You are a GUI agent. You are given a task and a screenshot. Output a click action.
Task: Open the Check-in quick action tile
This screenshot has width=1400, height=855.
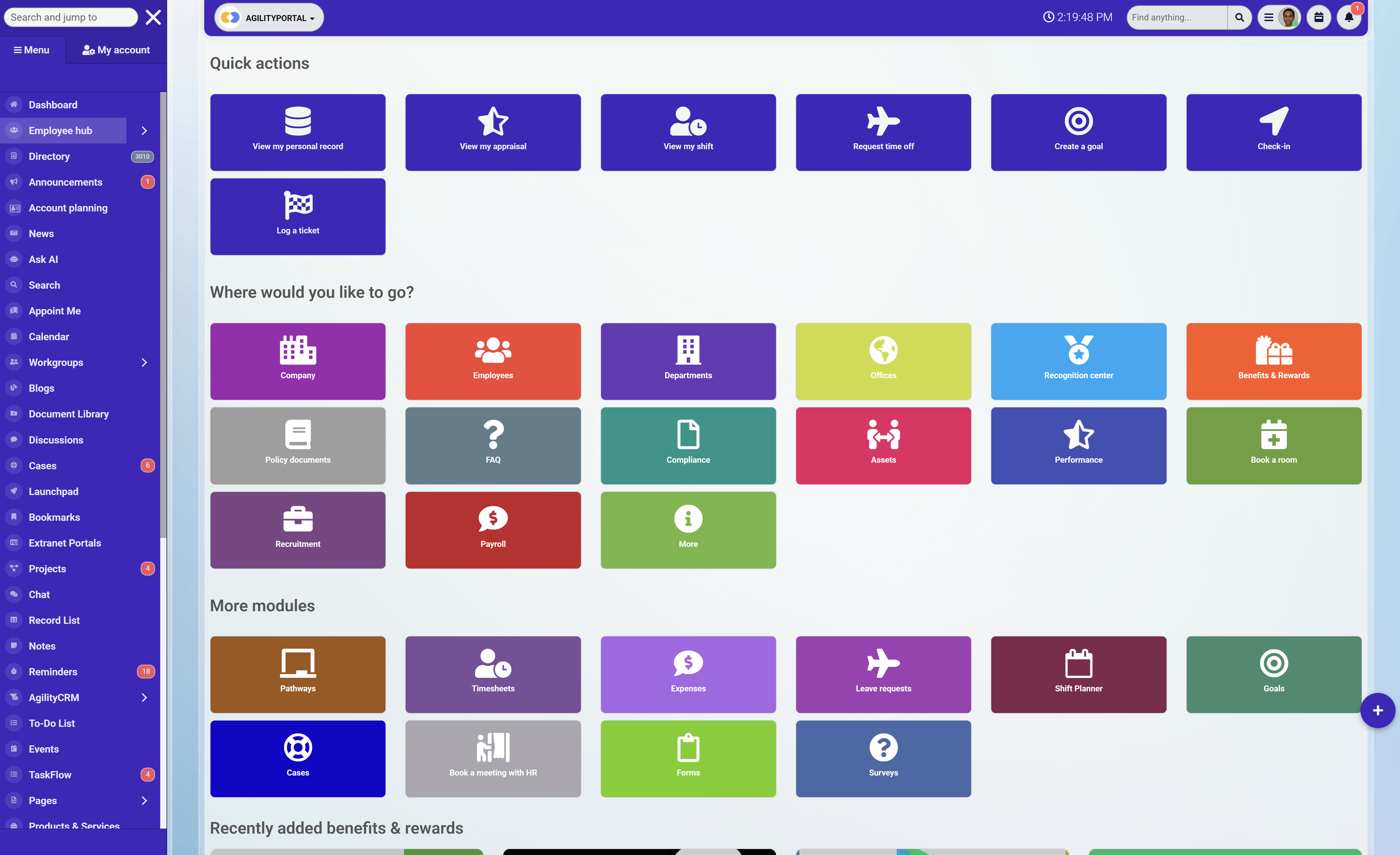(1273, 132)
